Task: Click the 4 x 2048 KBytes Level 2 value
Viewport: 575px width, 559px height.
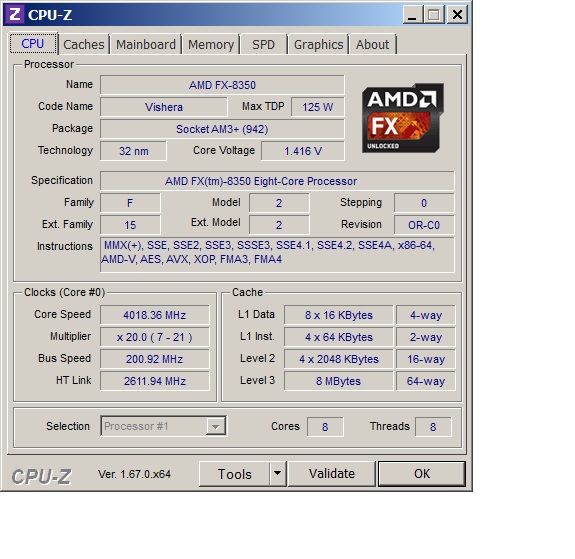Action: [338, 359]
